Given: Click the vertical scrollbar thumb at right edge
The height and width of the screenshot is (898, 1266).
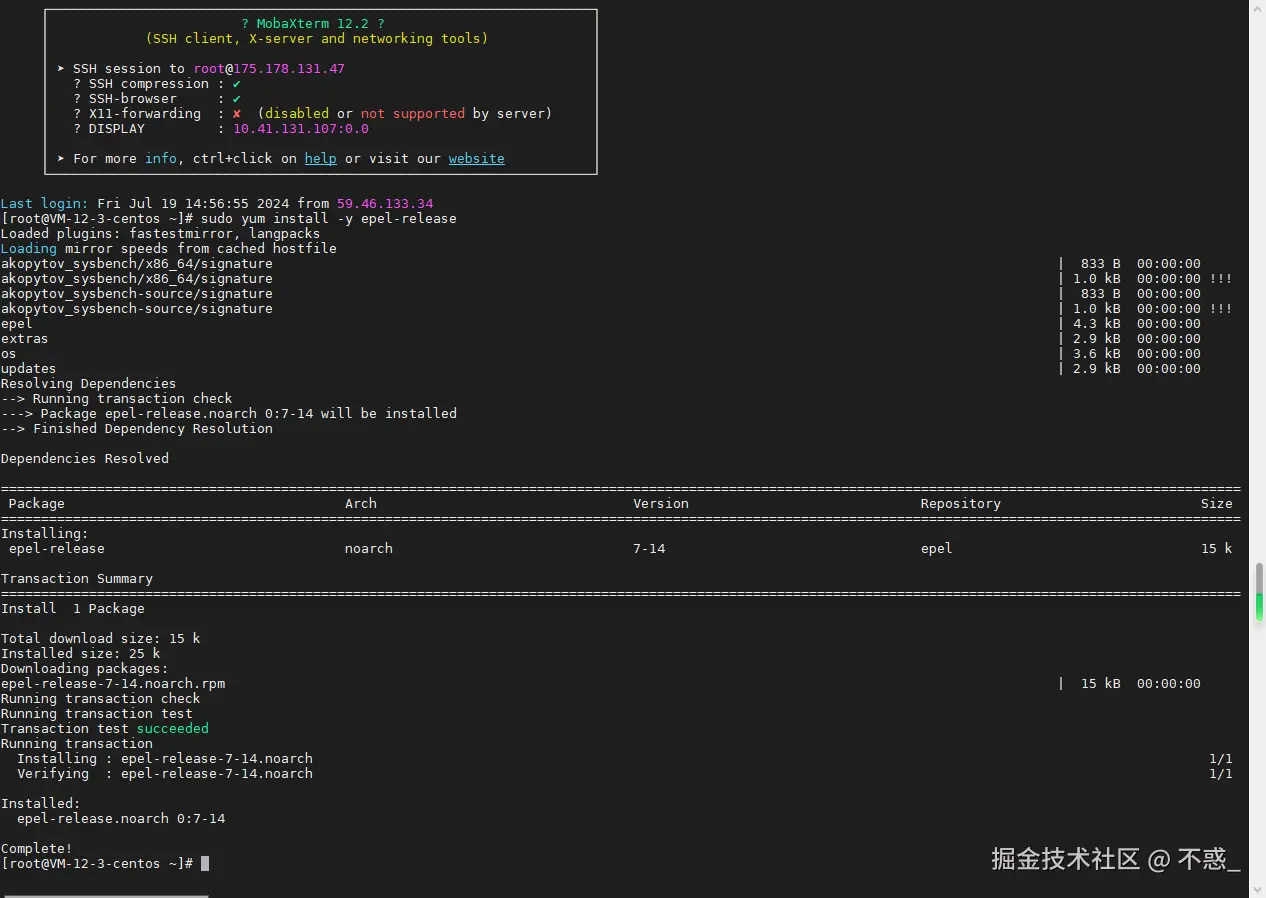Looking at the screenshot, I should [x=1260, y=593].
